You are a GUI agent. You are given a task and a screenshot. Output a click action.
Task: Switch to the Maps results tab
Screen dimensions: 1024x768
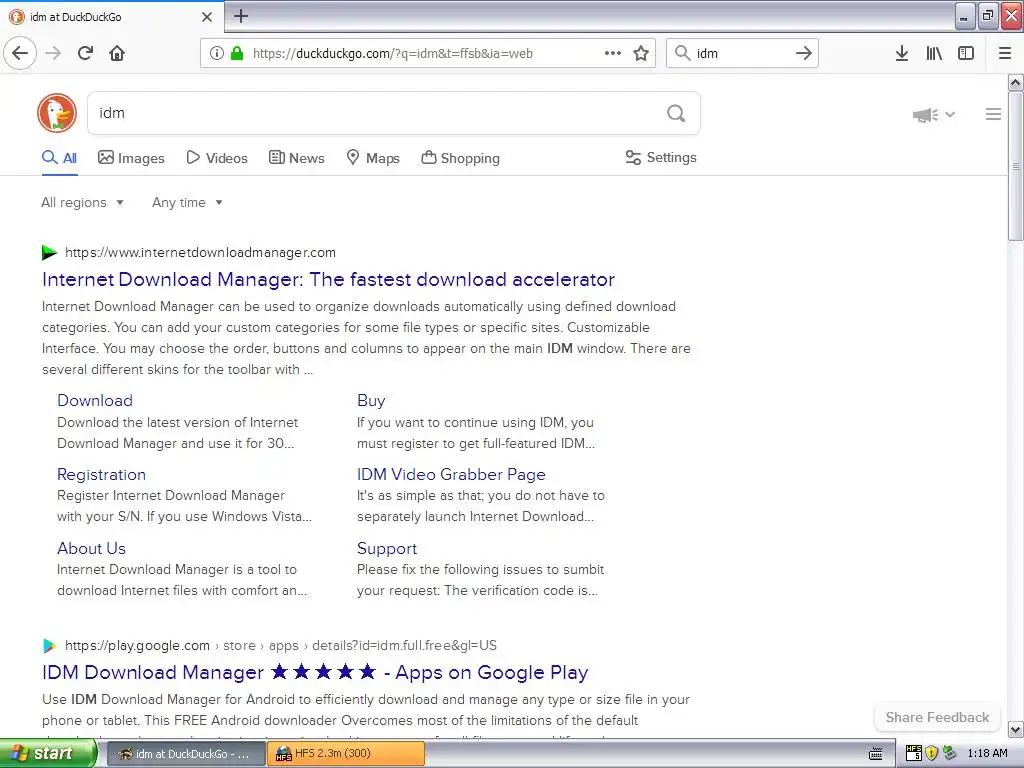tap(373, 158)
